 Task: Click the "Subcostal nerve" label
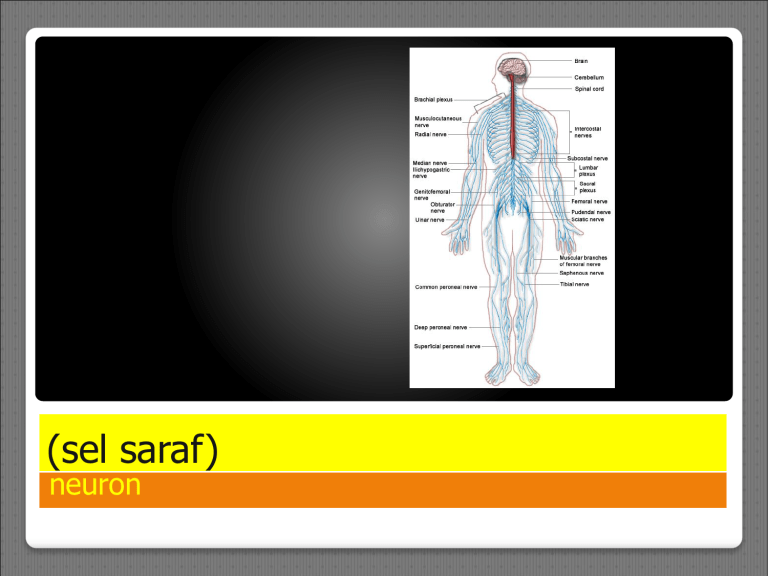point(587,158)
